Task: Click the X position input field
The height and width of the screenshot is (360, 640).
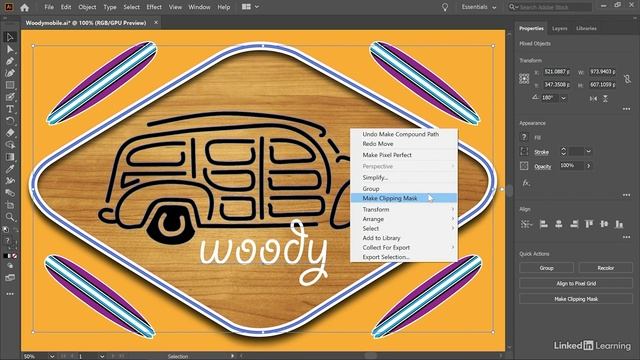Action: coord(557,72)
